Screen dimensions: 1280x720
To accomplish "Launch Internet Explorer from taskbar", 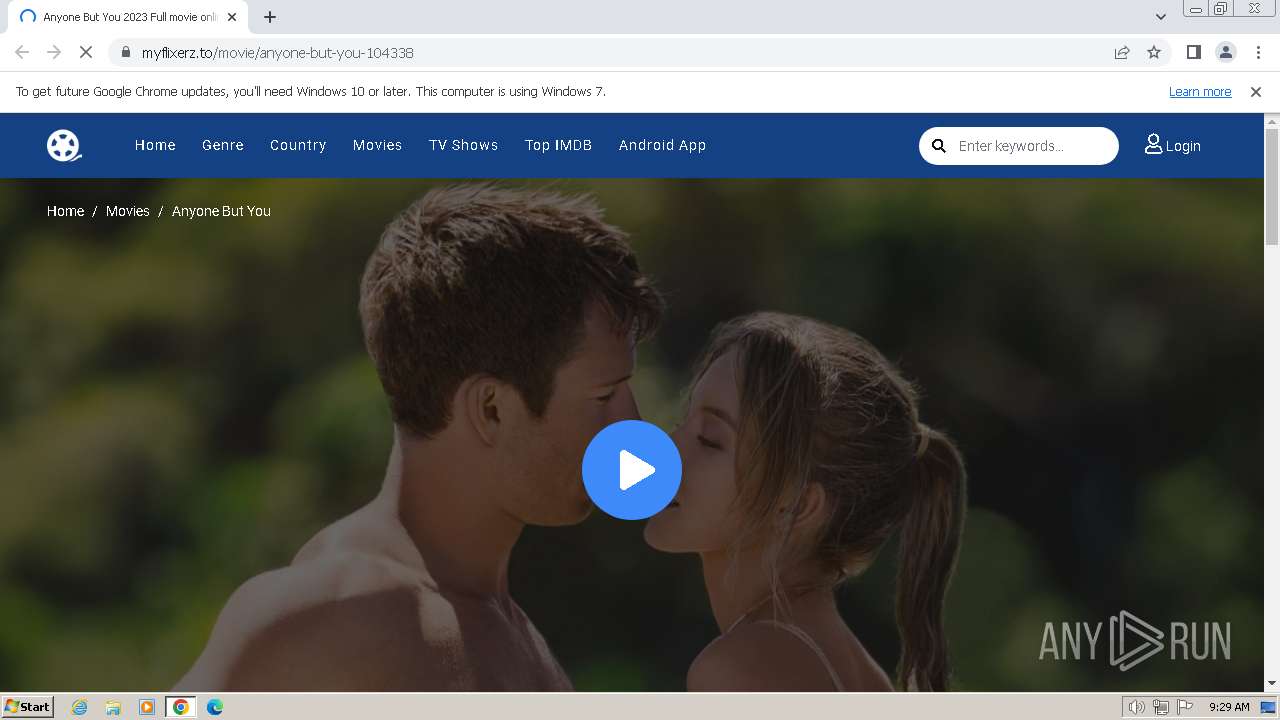I will (x=80, y=707).
